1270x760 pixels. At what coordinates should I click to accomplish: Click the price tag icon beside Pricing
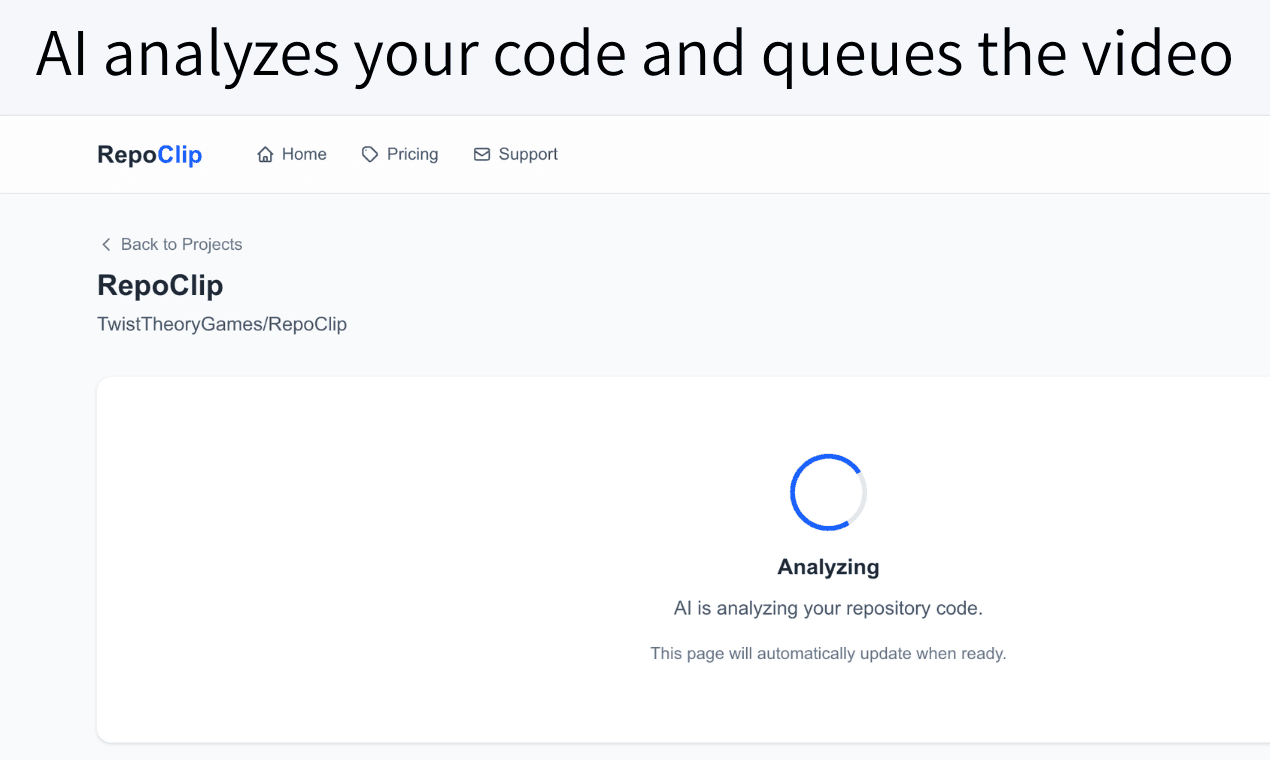tap(370, 155)
